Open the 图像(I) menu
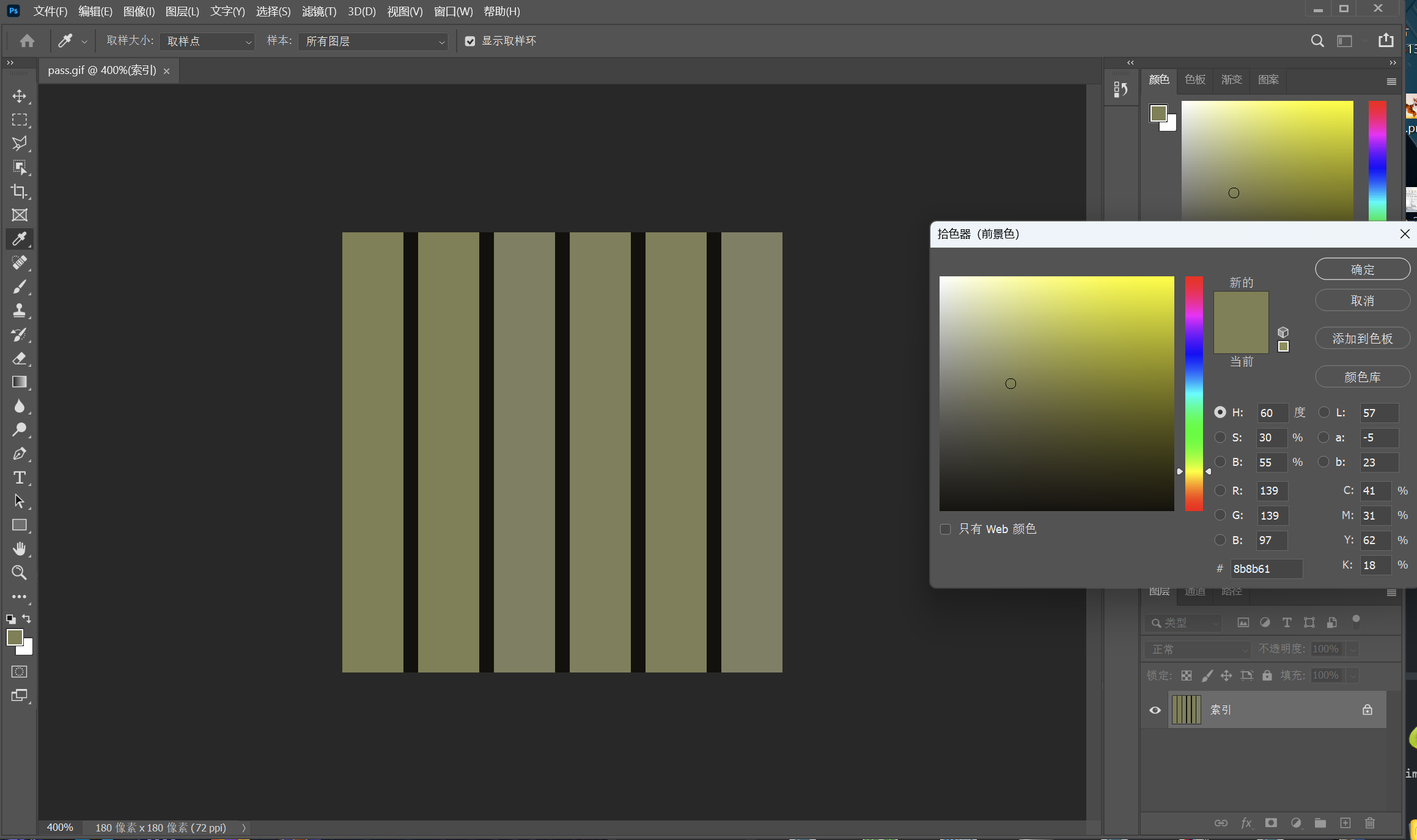 coord(139,12)
